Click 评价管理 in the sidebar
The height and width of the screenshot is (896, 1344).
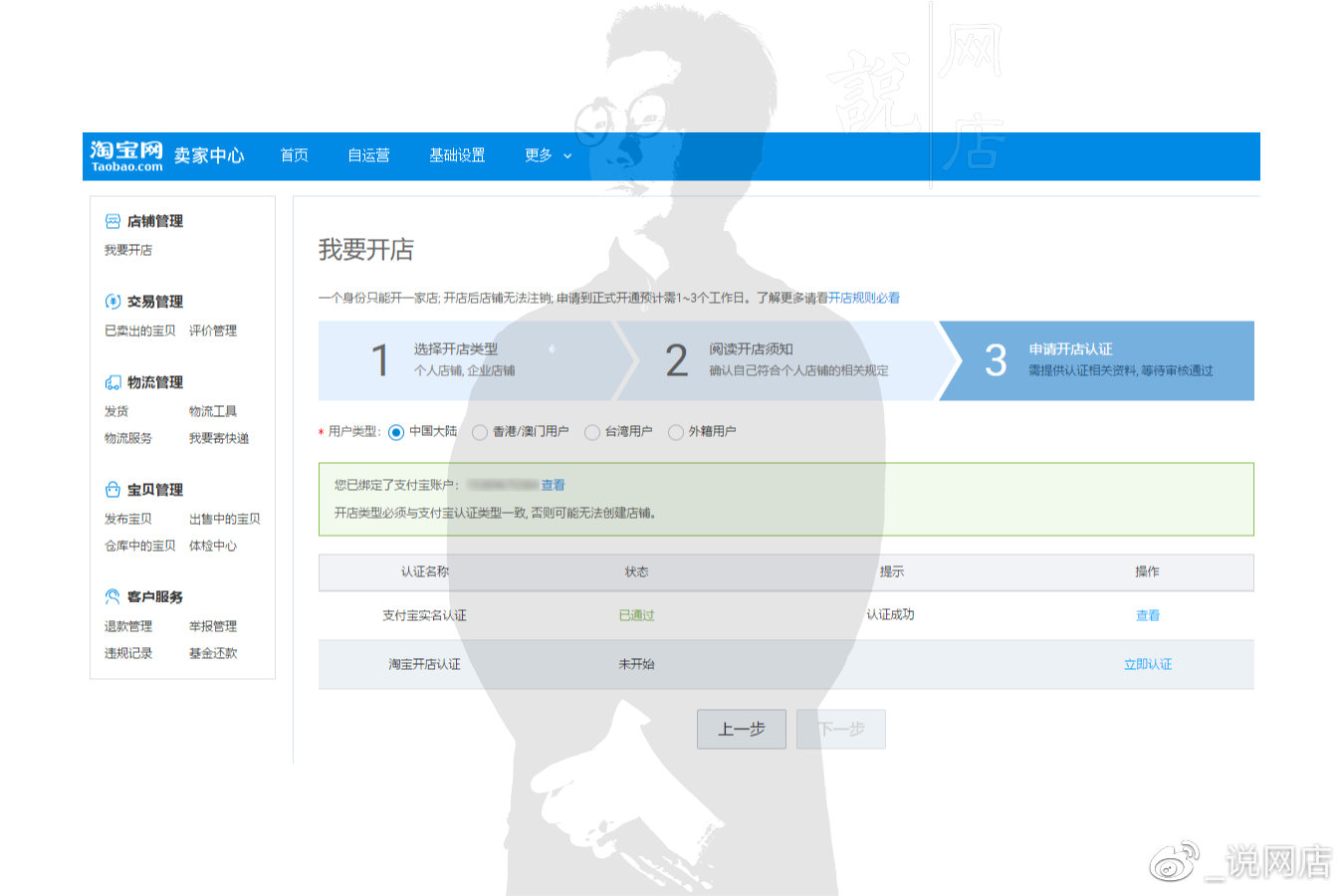coord(214,331)
